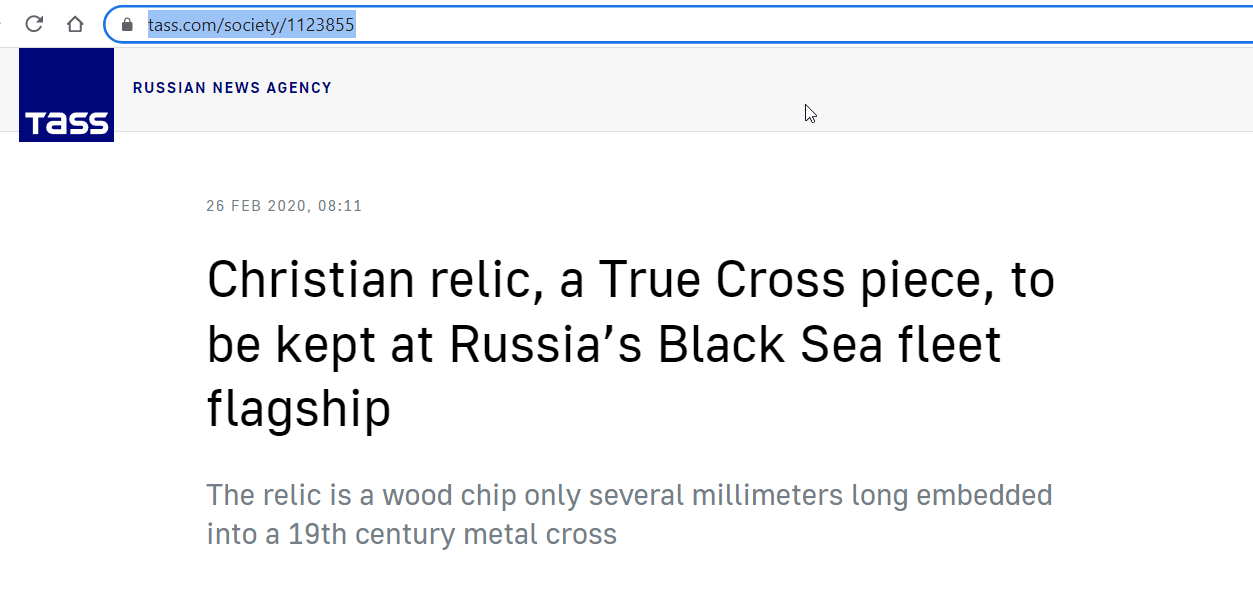Click the publication time 08:11

[x=340, y=206]
